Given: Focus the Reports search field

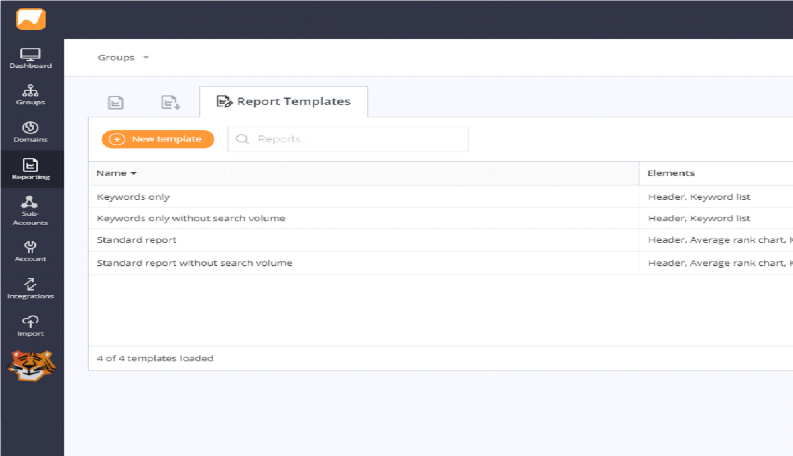Looking at the screenshot, I should (348, 139).
